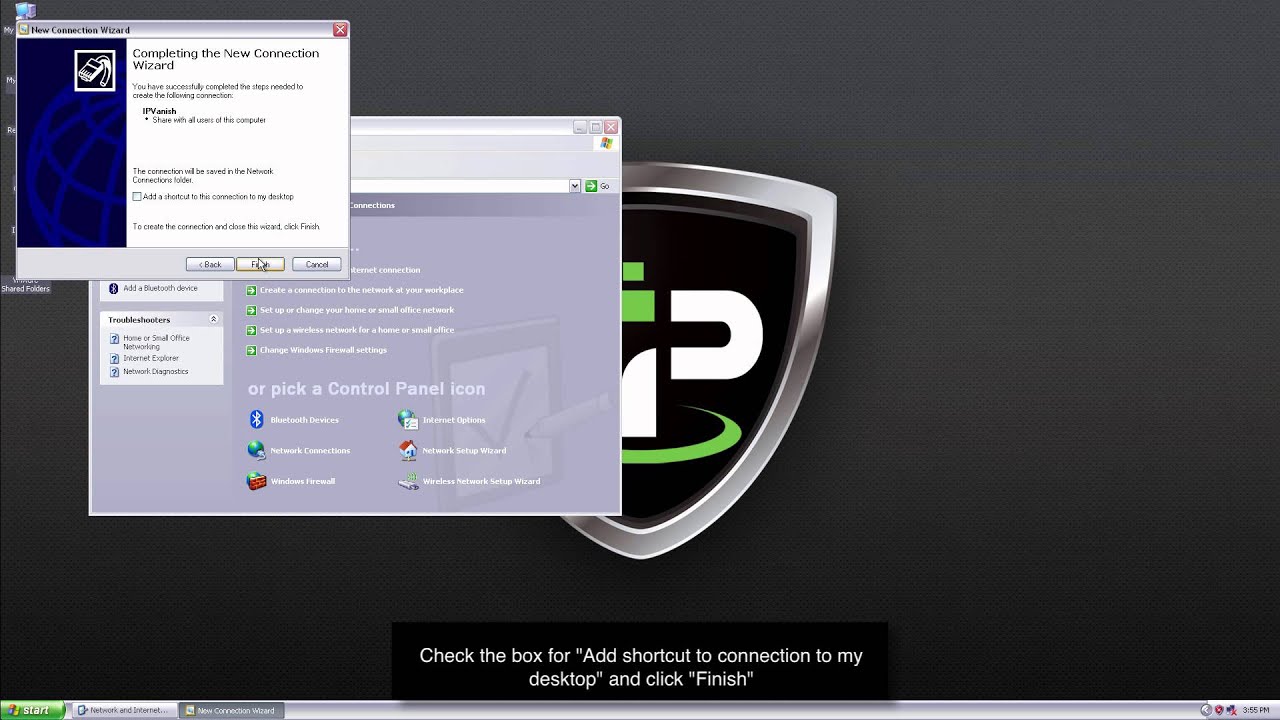Click the Windows Firewall label
Viewport: 1280px width, 720px height.
coord(302,481)
